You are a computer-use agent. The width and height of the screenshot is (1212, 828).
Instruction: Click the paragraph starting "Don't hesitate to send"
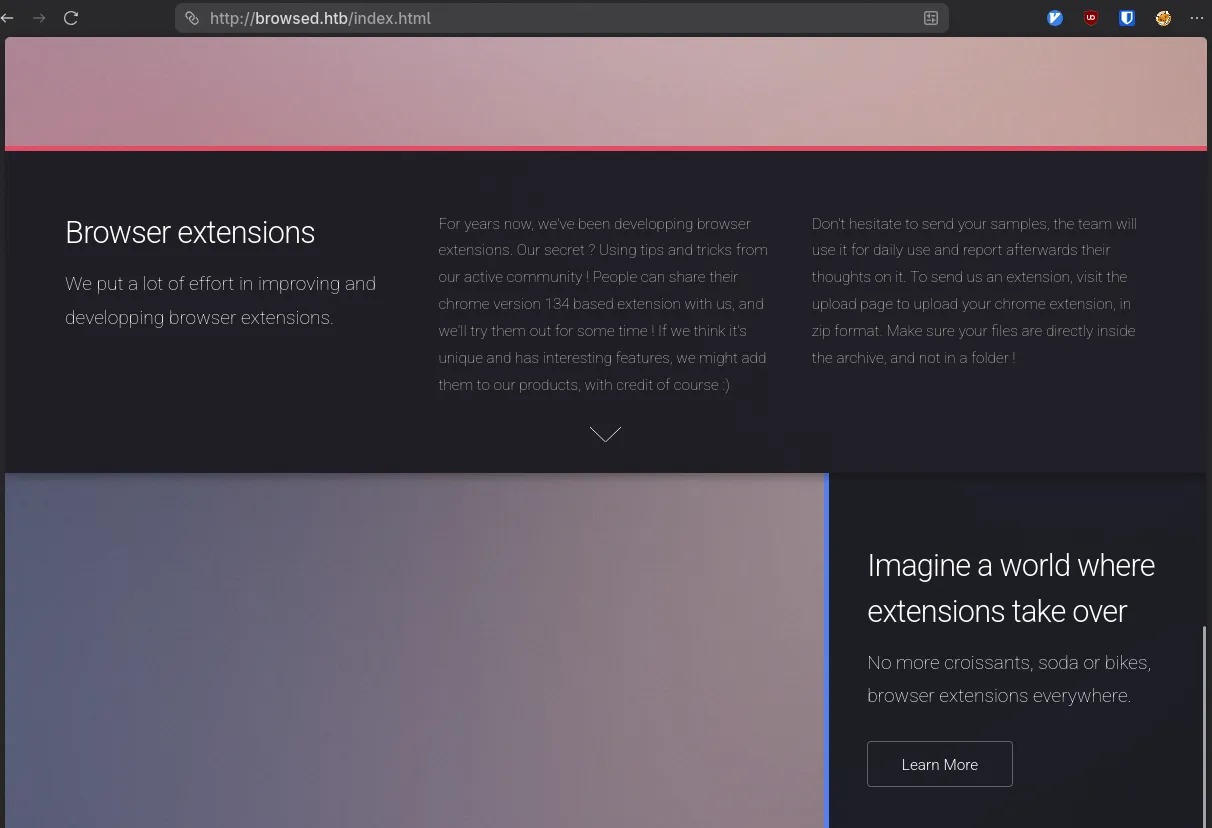pos(975,290)
